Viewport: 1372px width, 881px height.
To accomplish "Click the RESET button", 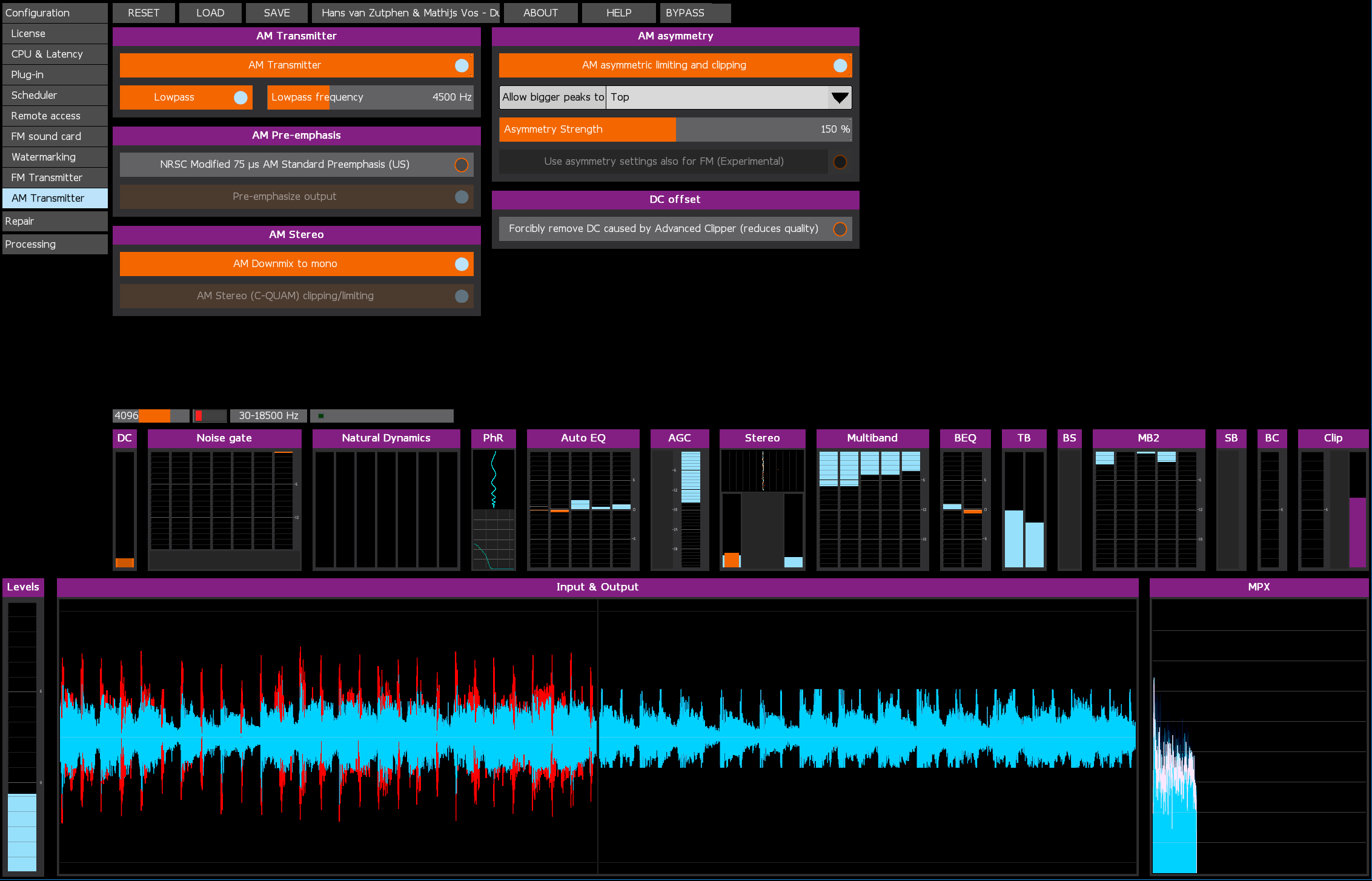I will 144,13.
